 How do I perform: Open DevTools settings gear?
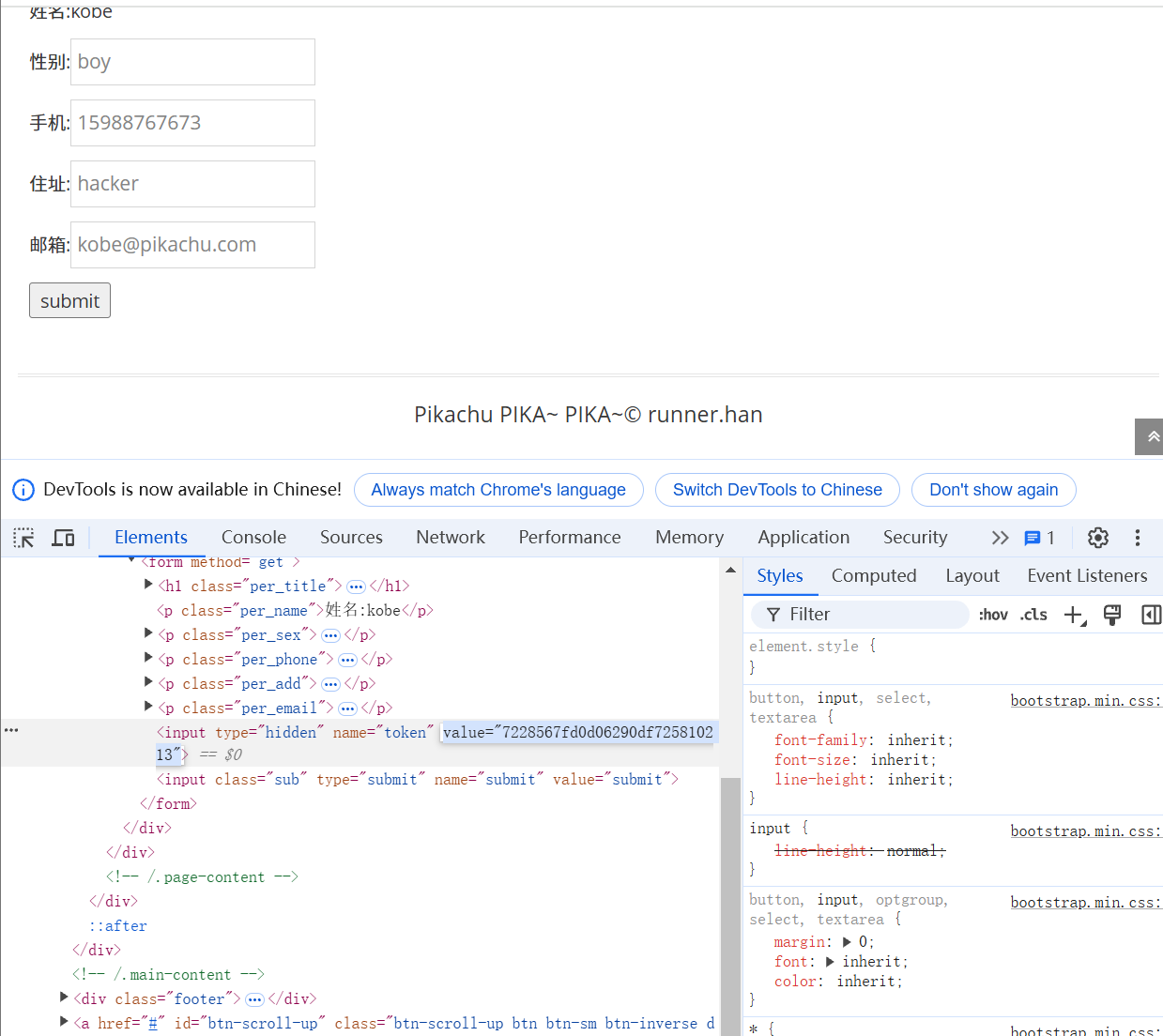tap(1098, 538)
